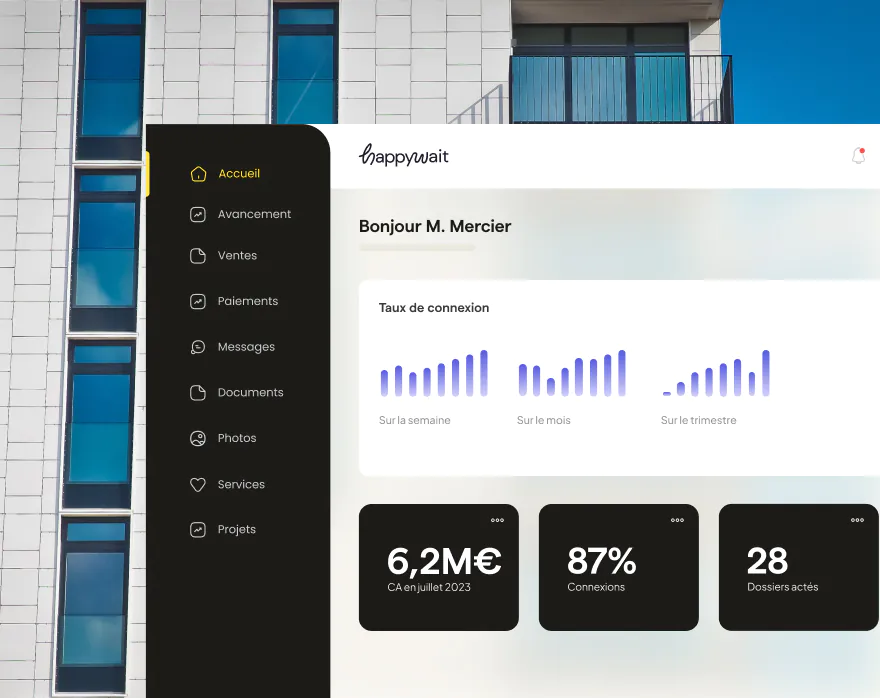The width and height of the screenshot is (880, 698).
Task: Select the Sur le trimestre bar chart
Action: pyautogui.click(x=716, y=374)
